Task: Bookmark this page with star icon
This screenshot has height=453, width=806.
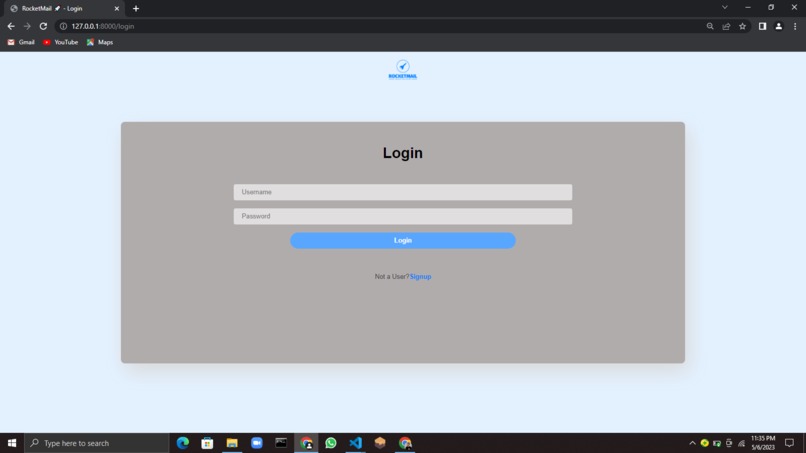Action: [742, 26]
